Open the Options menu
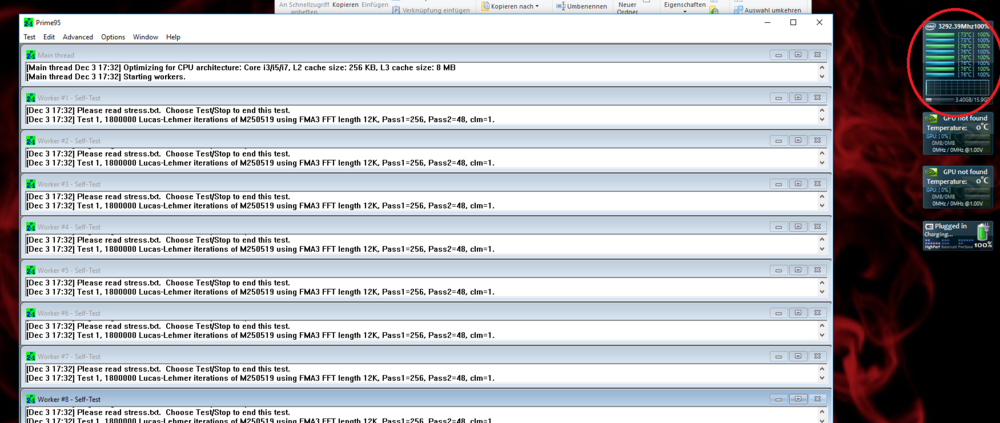The width and height of the screenshot is (1000, 423). [x=113, y=37]
